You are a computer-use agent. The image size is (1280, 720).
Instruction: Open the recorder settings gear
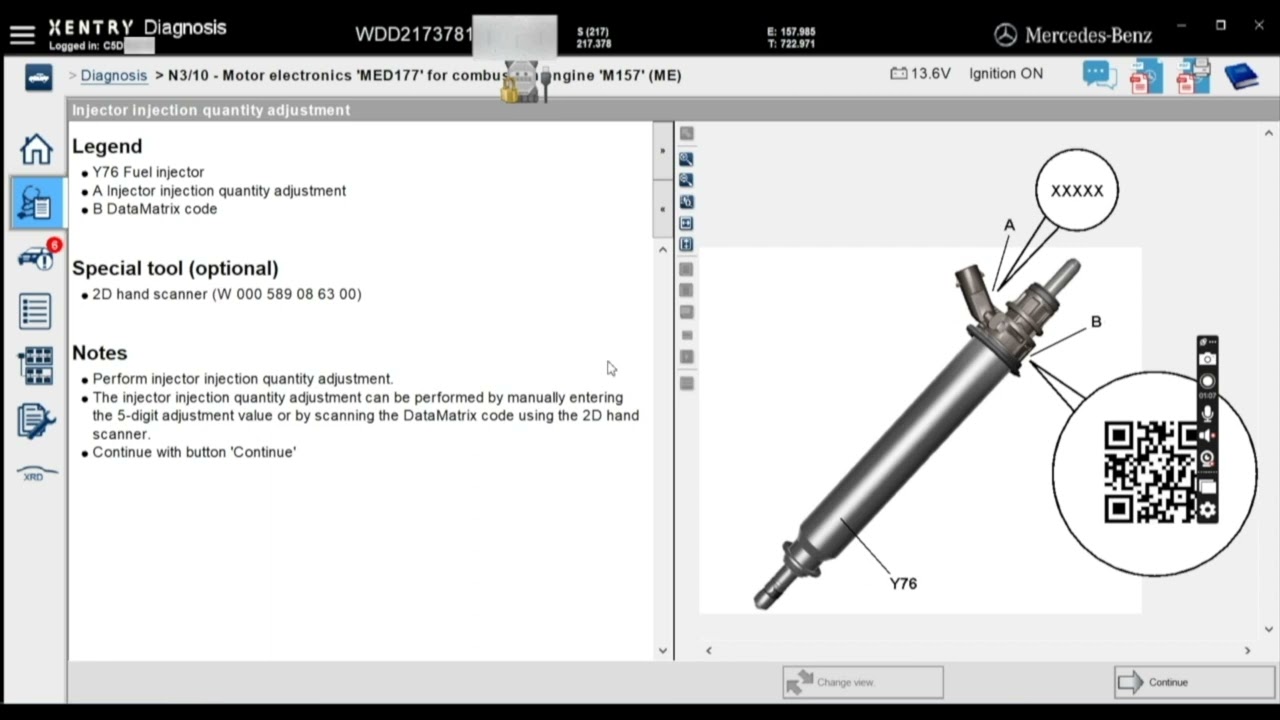pyautogui.click(x=1207, y=510)
